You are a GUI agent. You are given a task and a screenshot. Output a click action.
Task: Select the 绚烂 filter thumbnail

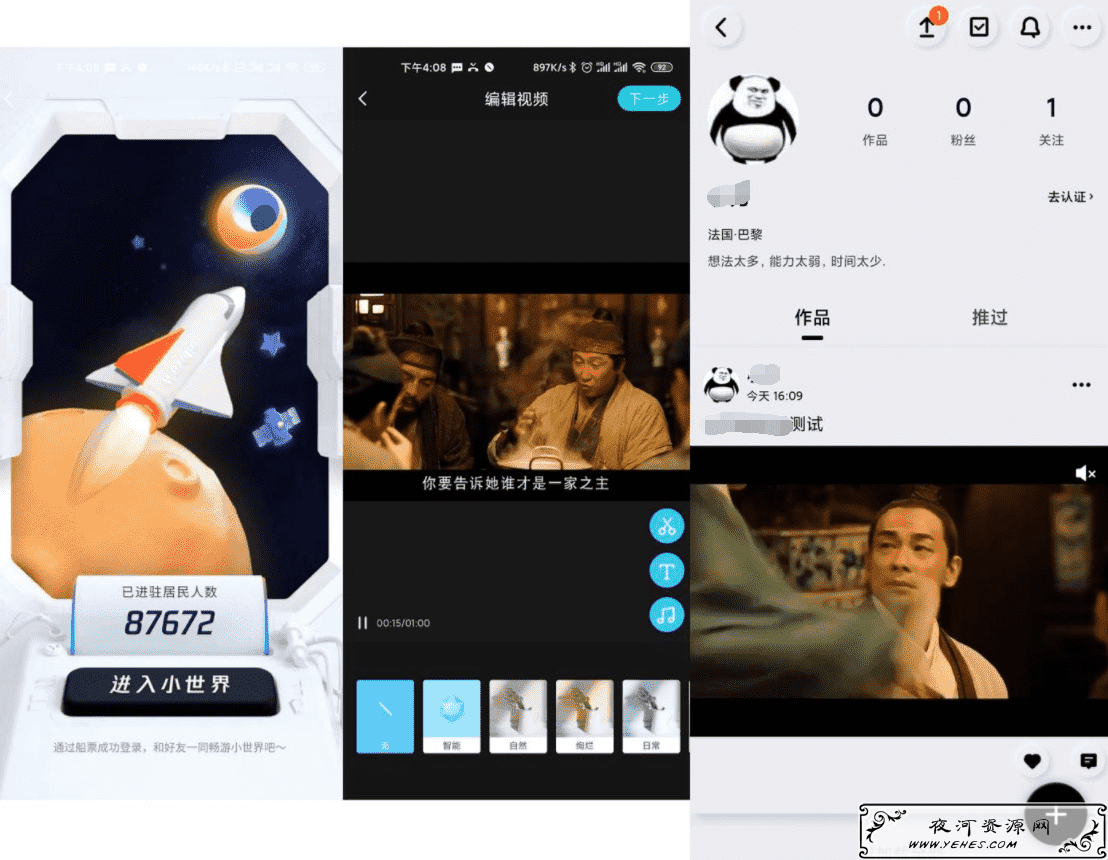pos(584,716)
